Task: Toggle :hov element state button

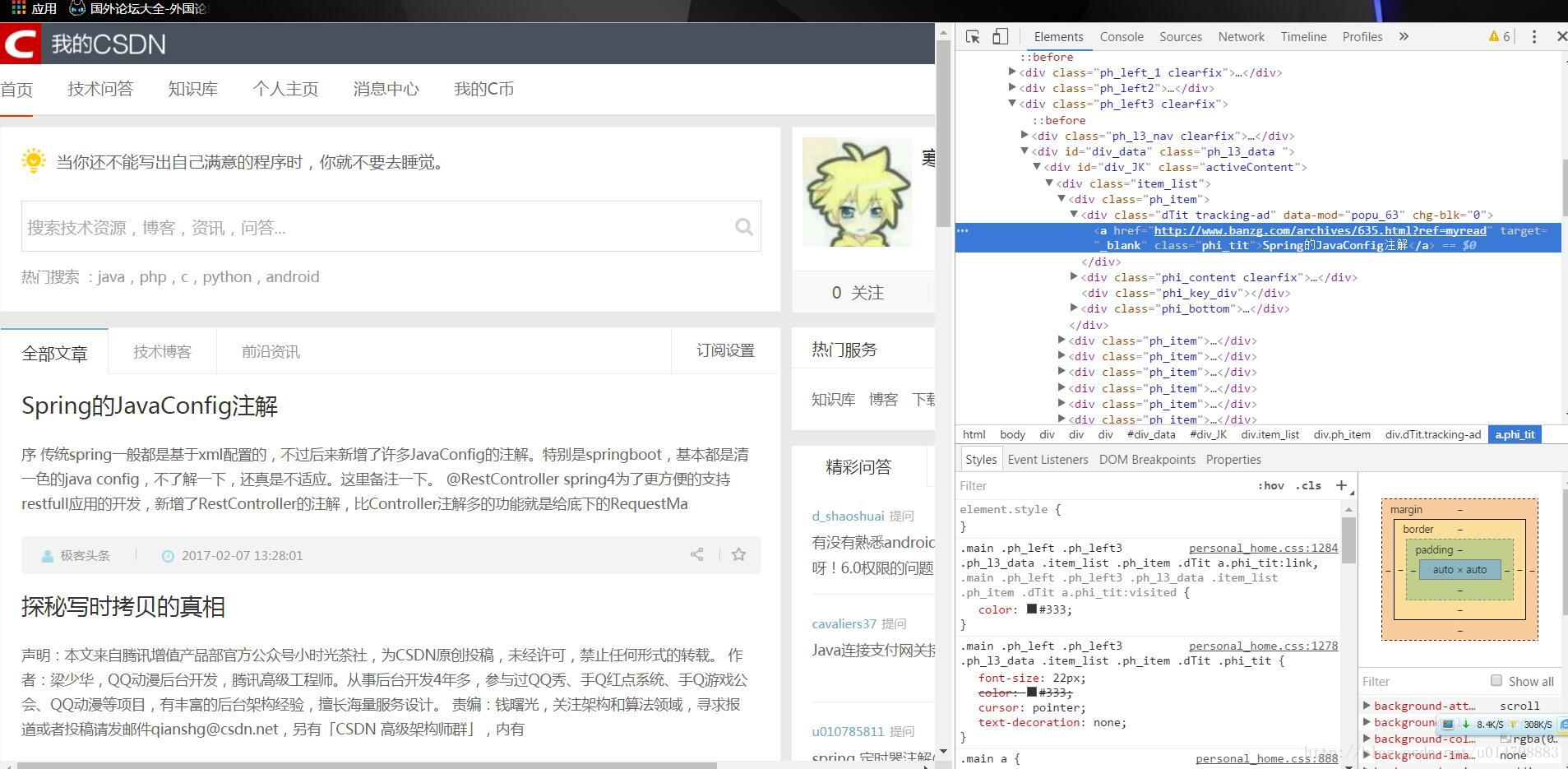Action: [1270, 486]
